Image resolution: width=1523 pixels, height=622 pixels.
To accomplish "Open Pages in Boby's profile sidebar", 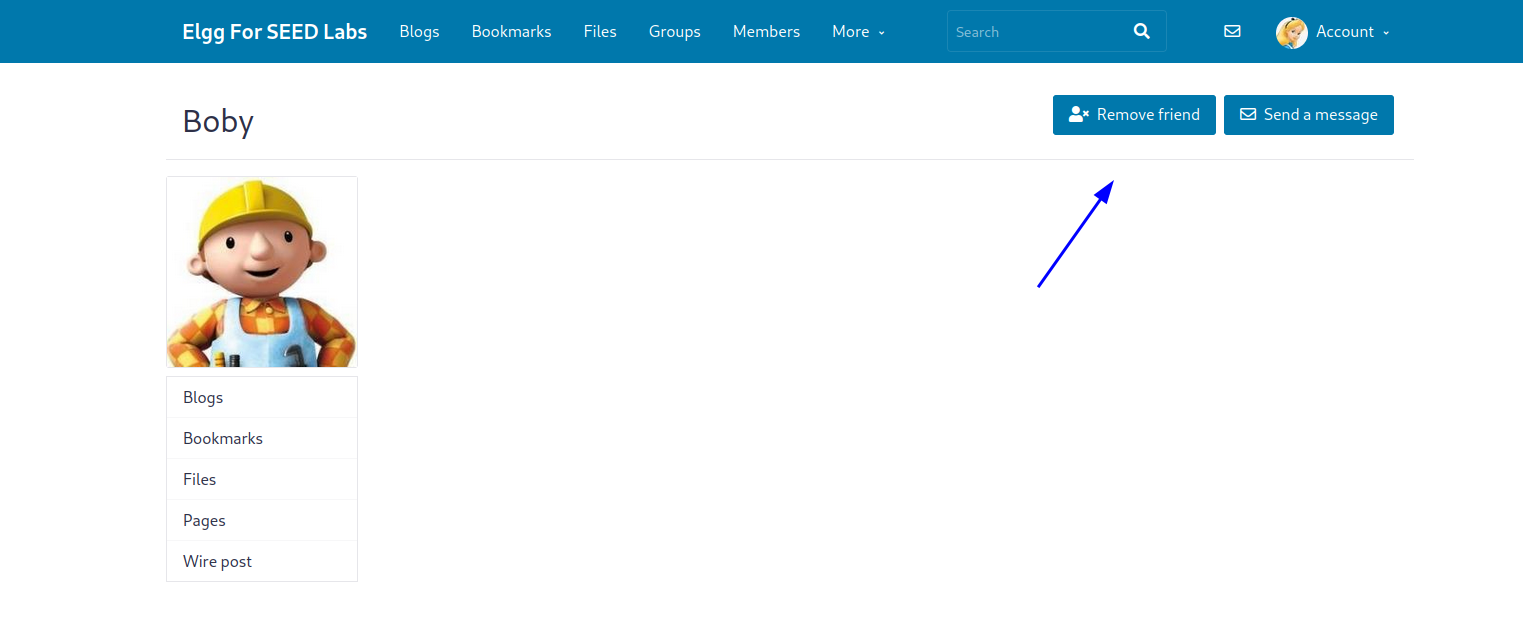I will point(262,520).
